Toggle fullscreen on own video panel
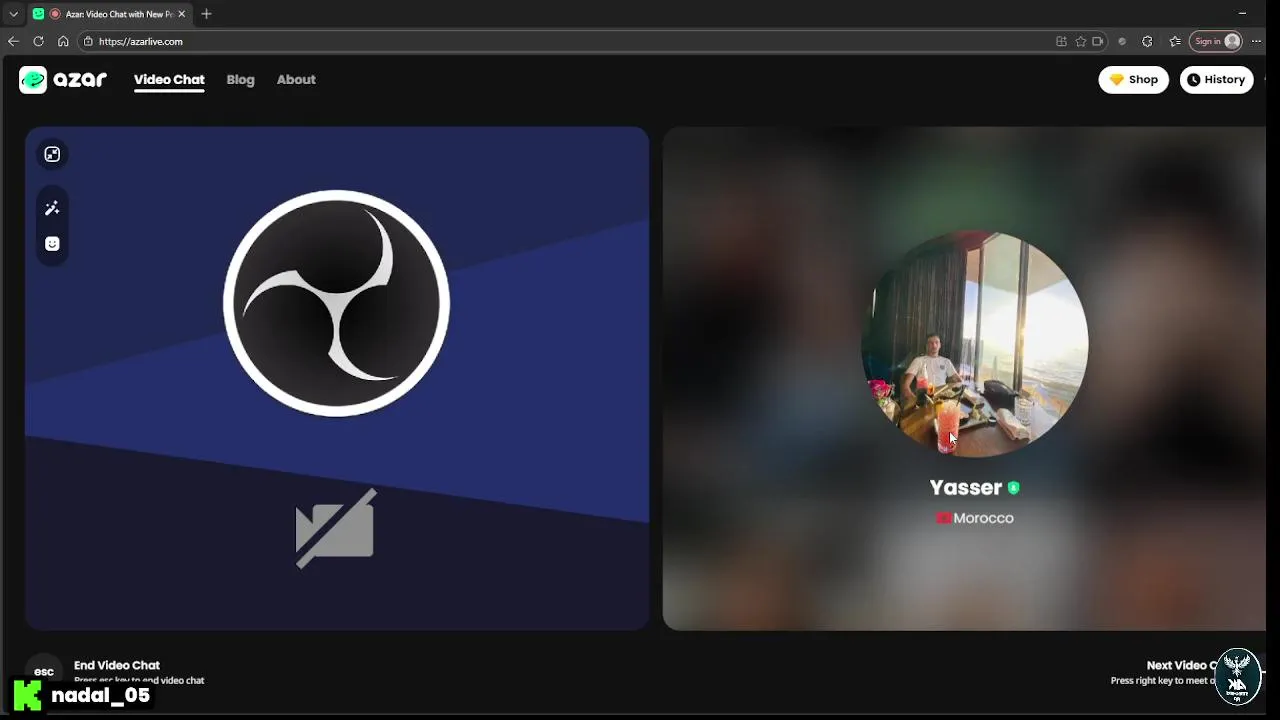This screenshot has height=720, width=1280. point(52,154)
